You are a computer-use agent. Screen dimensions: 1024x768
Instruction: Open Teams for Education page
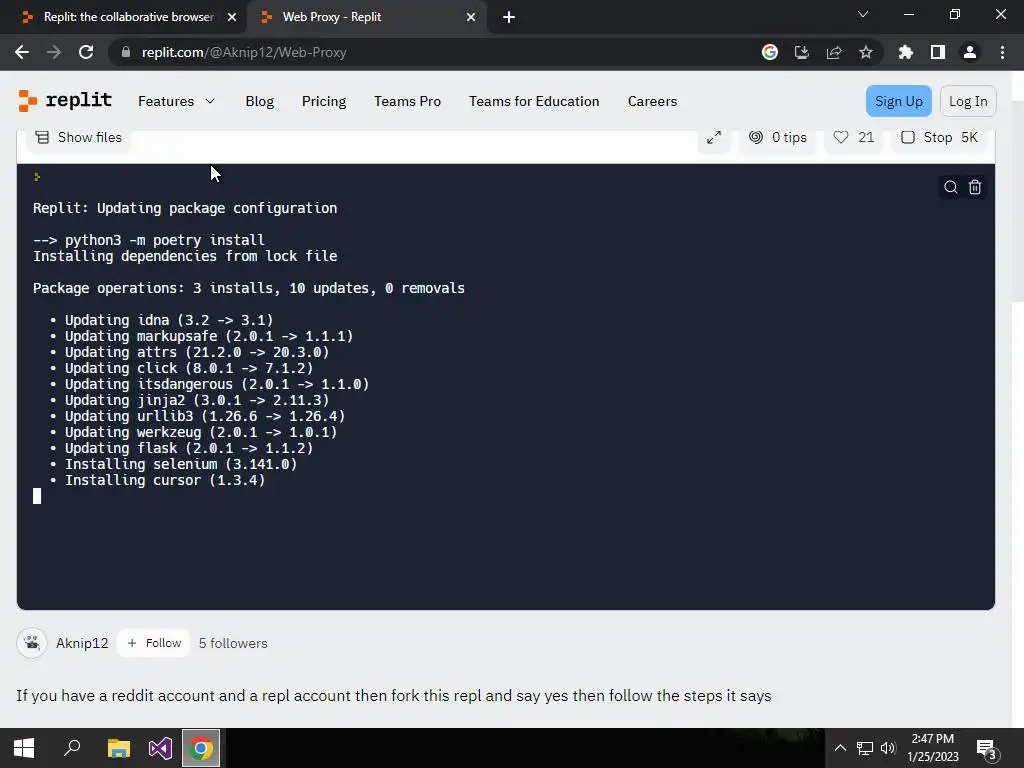coord(534,101)
